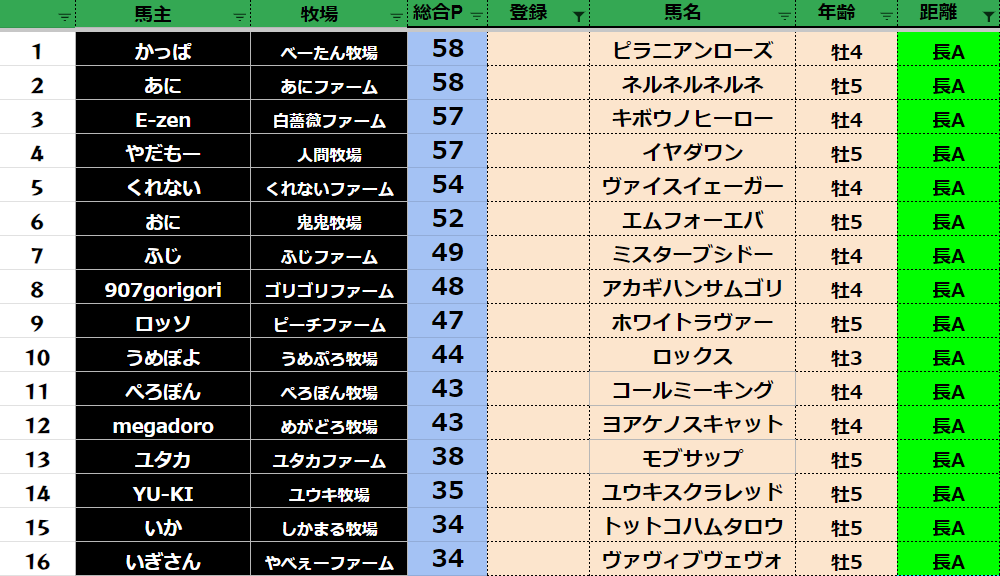Viewport: 1000px width, 576px height.
Task: Select rank number 16 cell
Action: [38, 561]
